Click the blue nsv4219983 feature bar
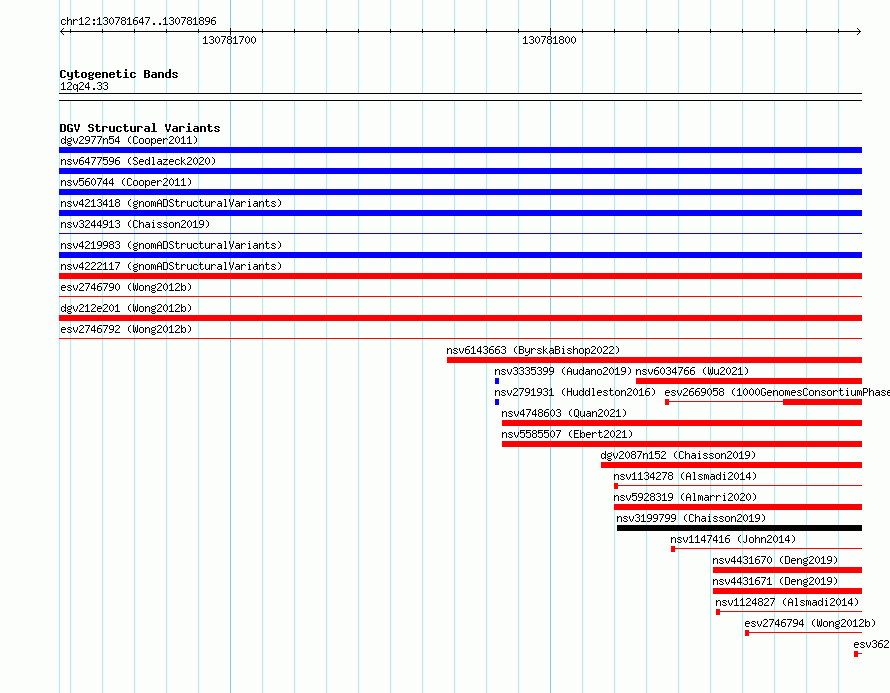Viewport: 890px width, 693px height. 460,255
